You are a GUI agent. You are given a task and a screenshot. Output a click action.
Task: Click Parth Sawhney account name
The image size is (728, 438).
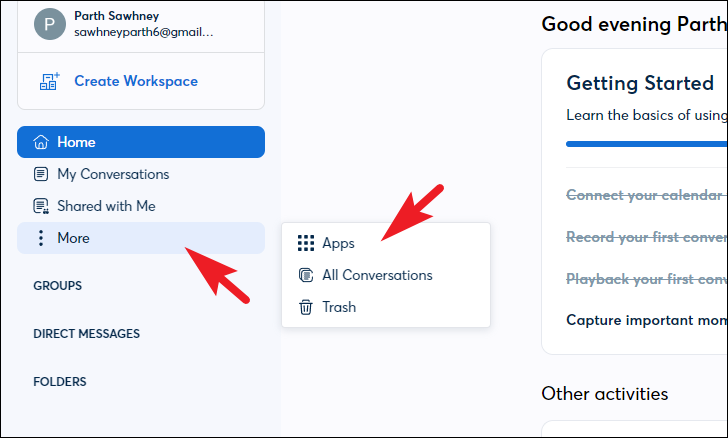point(117,16)
